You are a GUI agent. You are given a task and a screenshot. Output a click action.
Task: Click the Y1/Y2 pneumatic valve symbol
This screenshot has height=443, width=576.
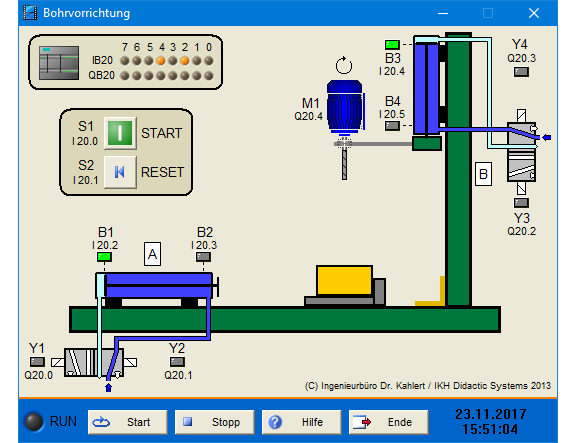(94, 363)
